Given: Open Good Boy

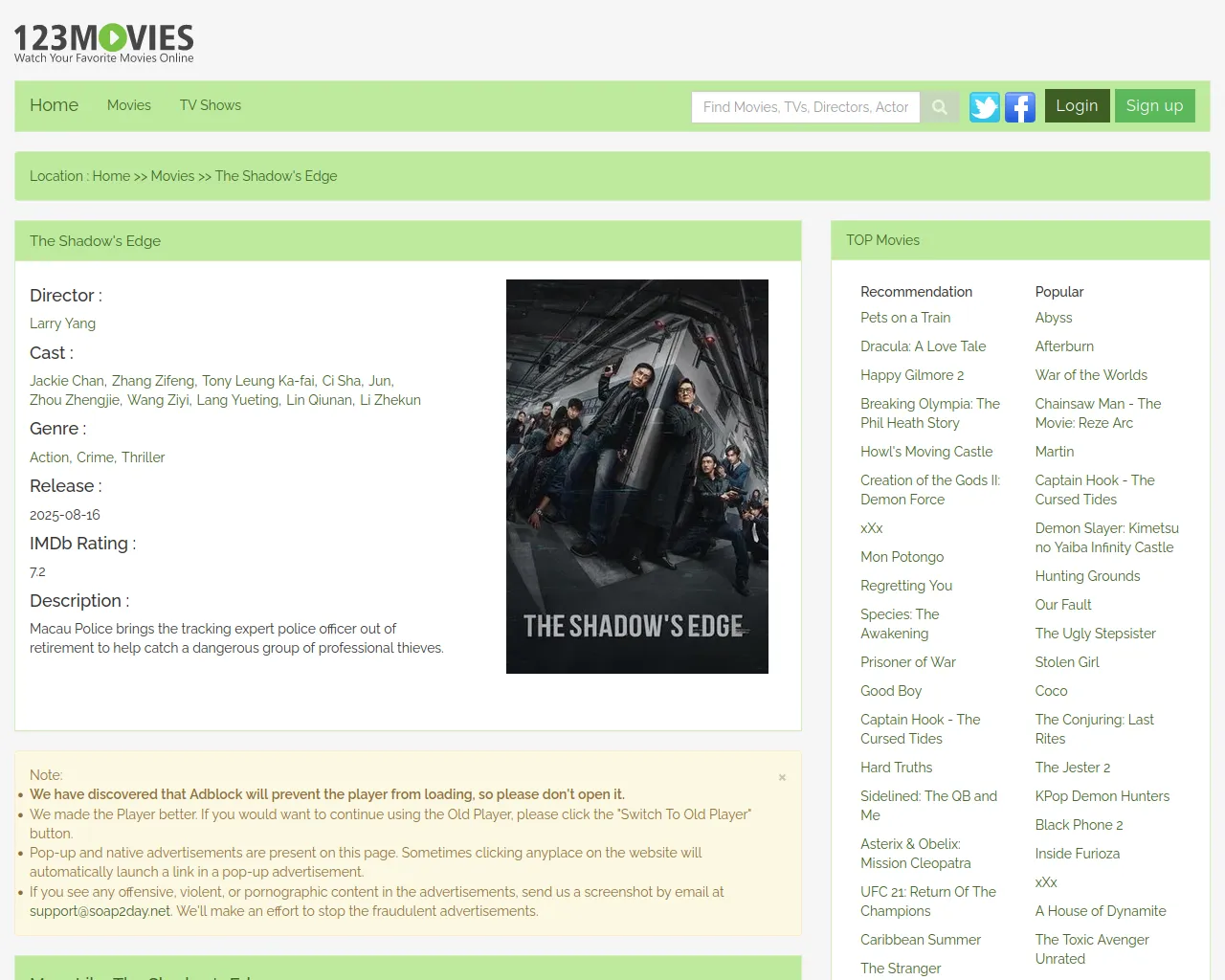Looking at the screenshot, I should pyautogui.click(x=891, y=691).
